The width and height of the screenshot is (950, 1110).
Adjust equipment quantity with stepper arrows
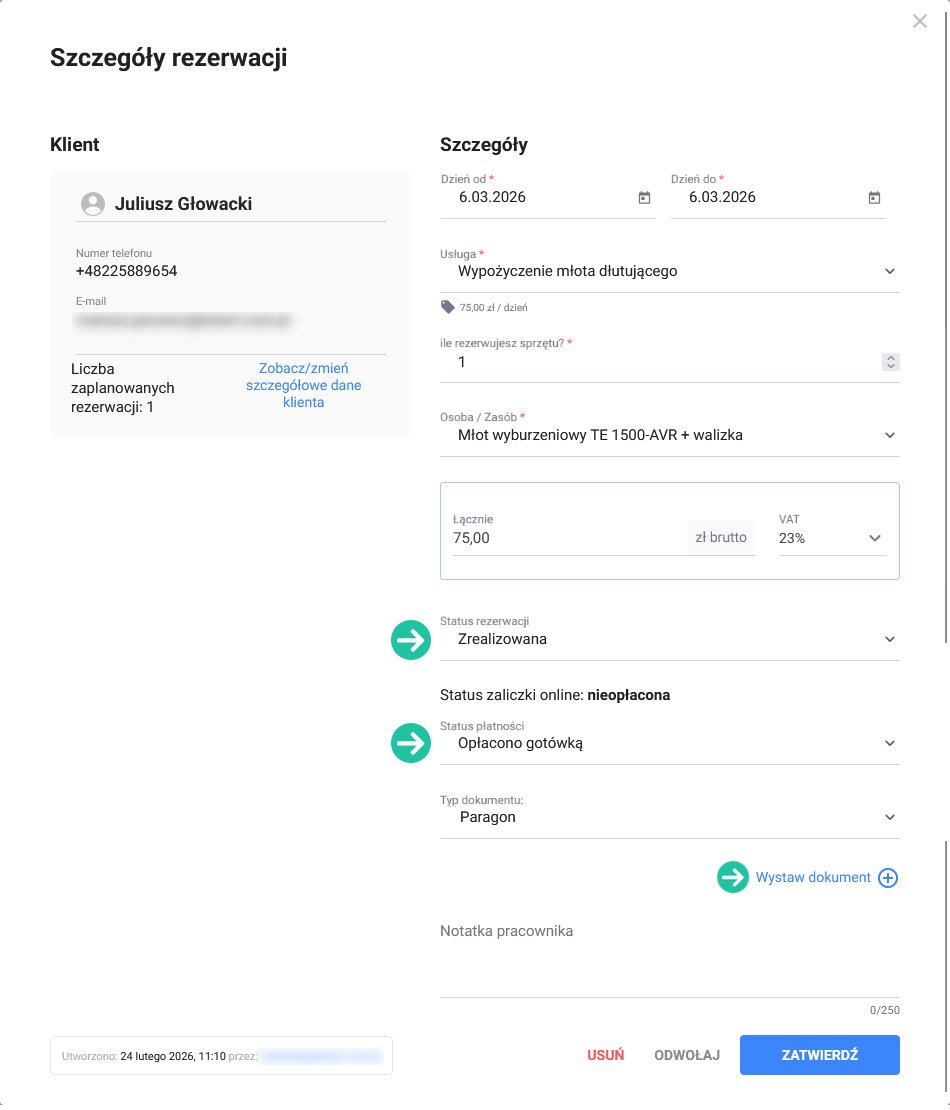[x=891, y=362]
